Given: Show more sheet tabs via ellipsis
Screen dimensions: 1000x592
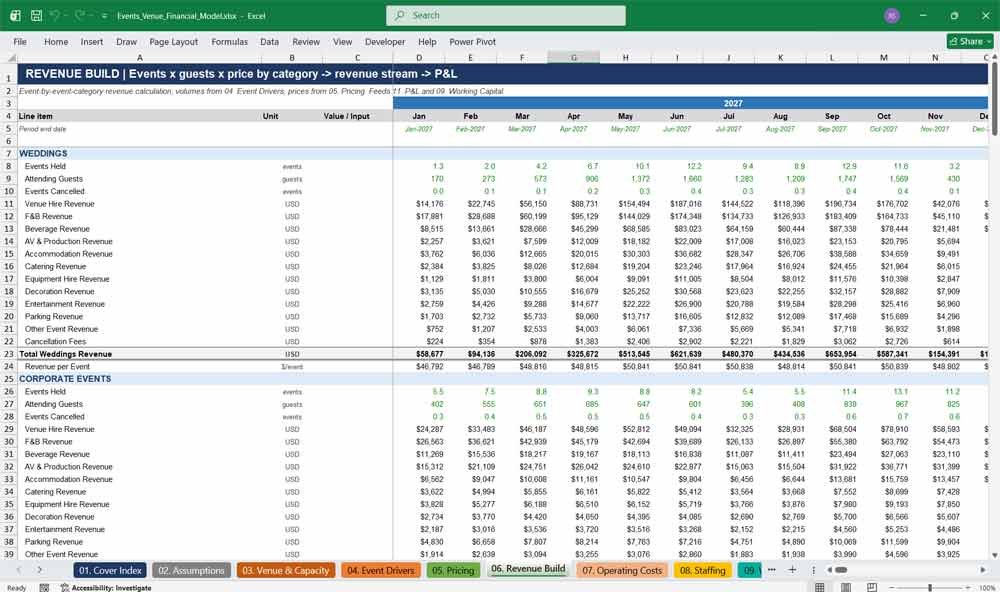Looking at the screenshot, I should (x=772, y=570).
